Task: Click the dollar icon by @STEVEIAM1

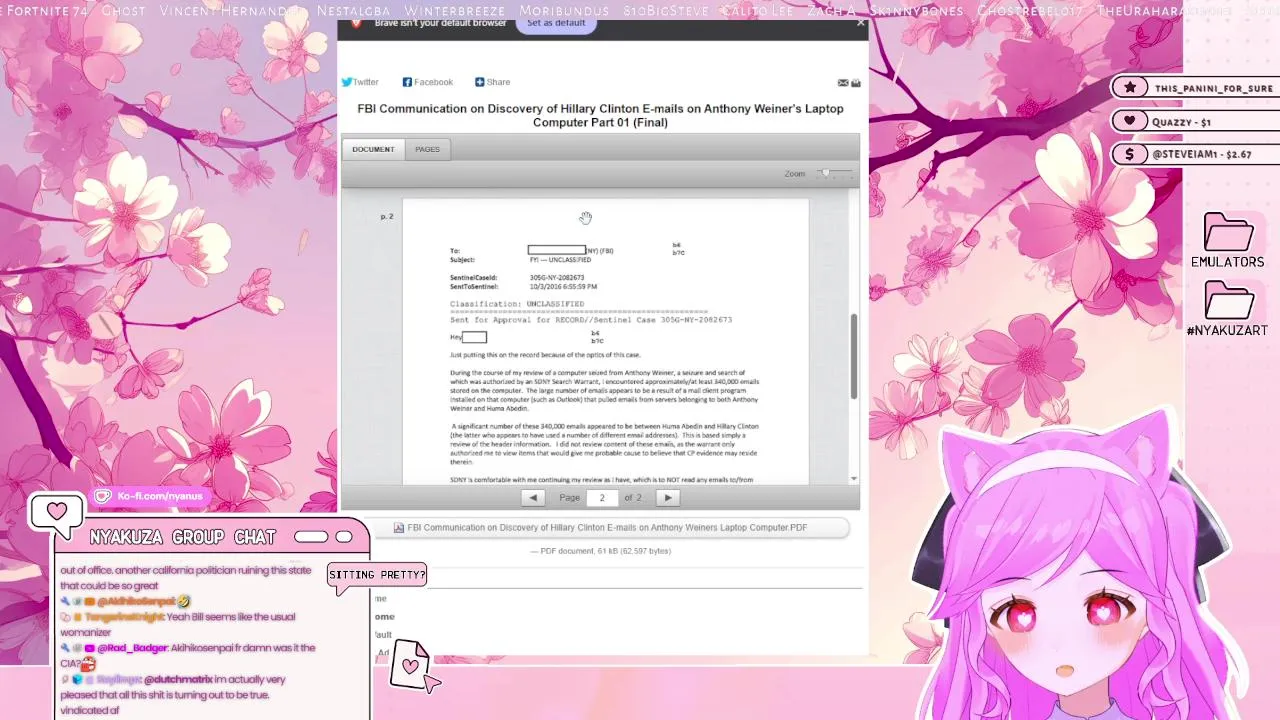Action: tap(1130, 154)
